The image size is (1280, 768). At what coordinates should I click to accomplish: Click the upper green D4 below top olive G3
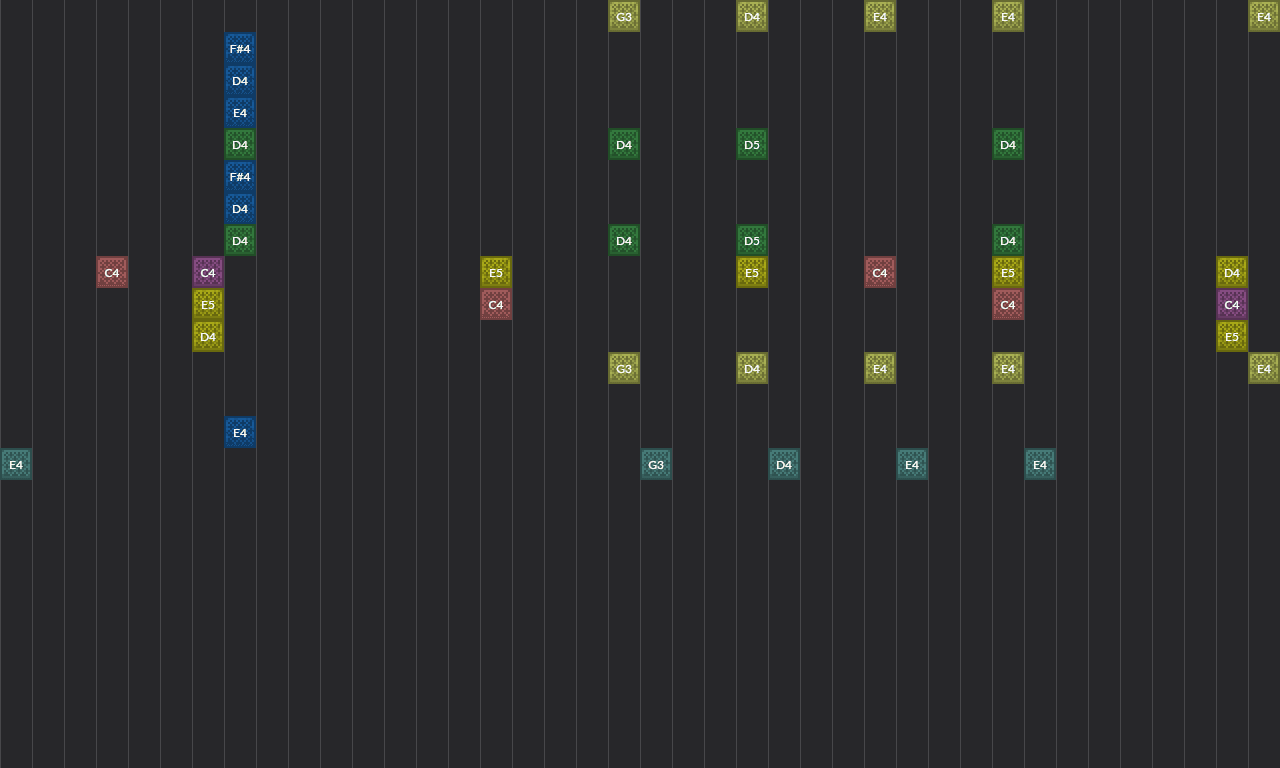coord(624,144)
